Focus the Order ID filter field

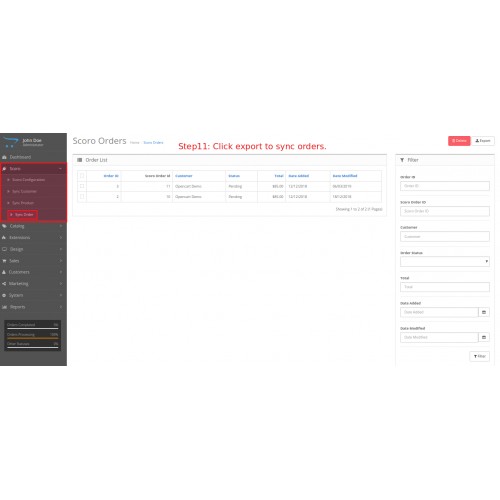coord(445,186)
